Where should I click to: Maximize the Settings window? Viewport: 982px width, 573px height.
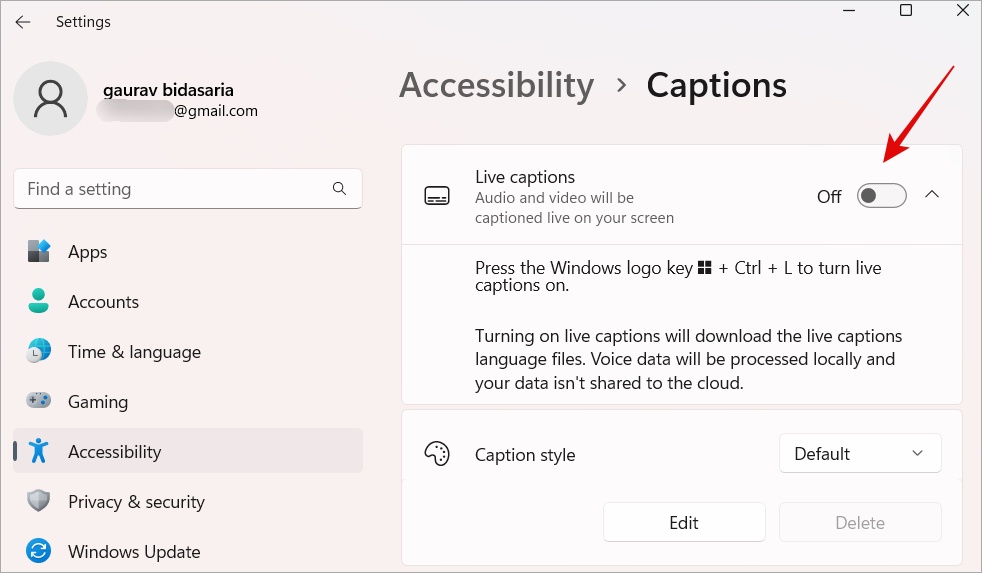click(906, 11)
